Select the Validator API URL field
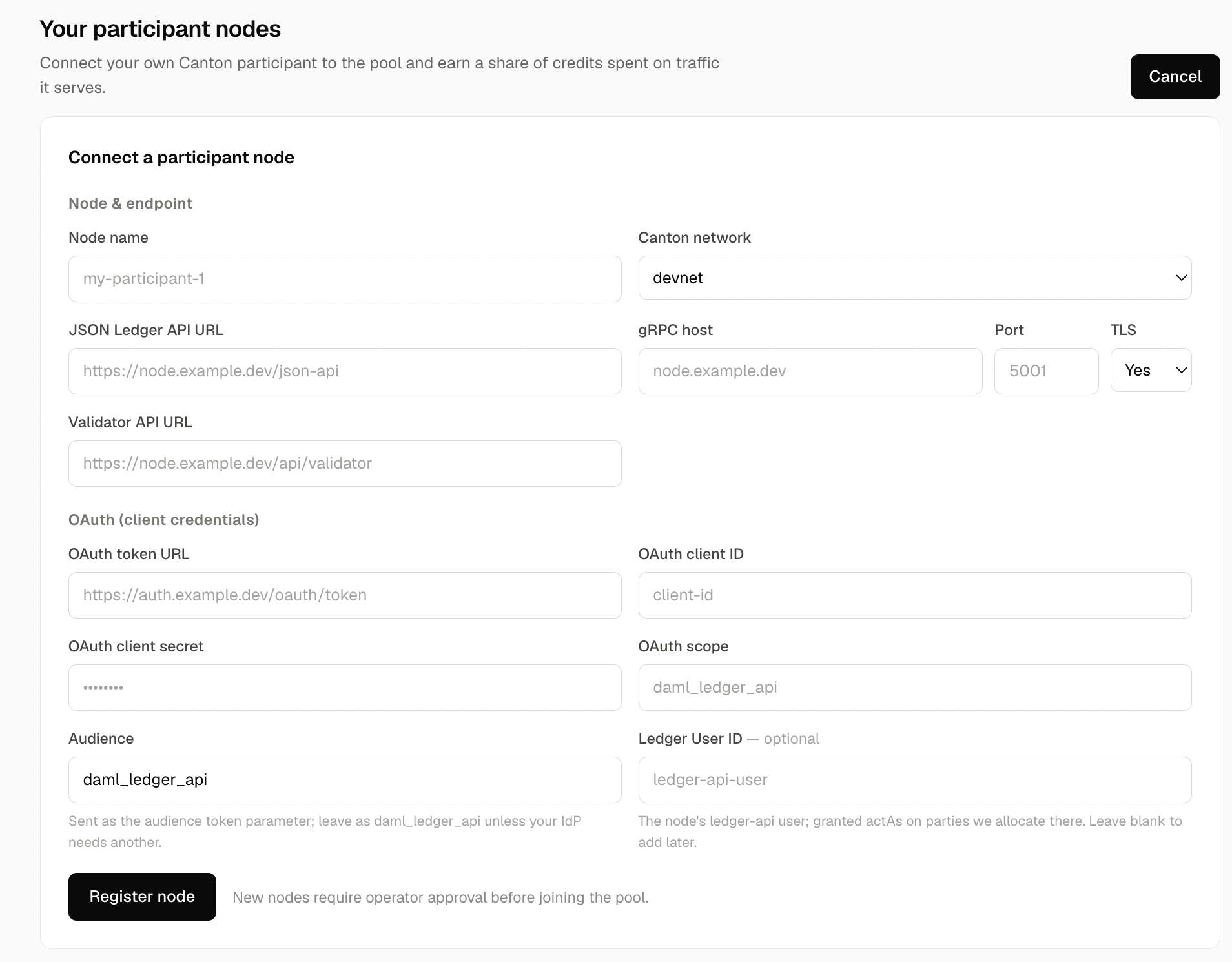 [x=345, y=464]
